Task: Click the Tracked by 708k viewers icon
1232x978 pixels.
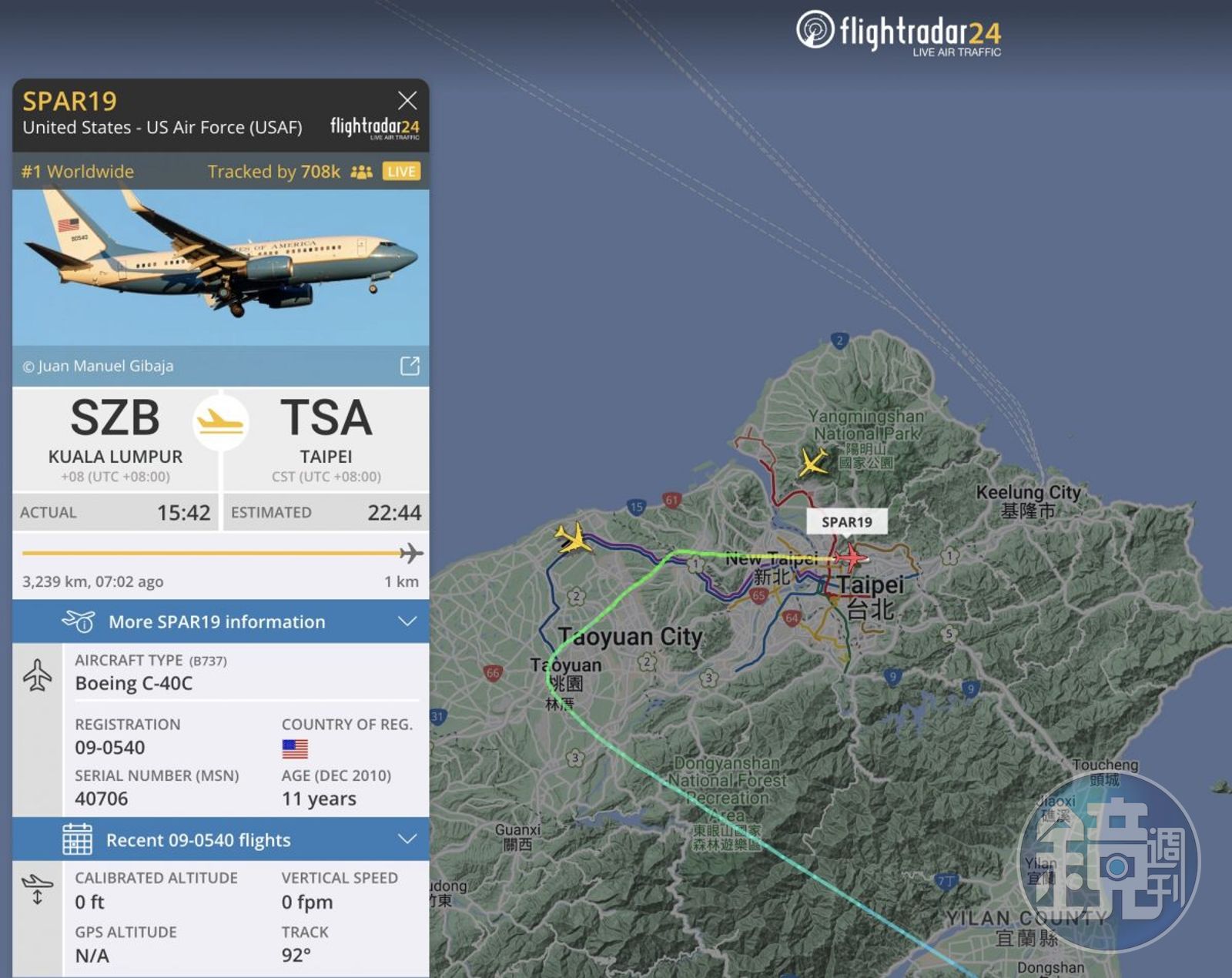Action: [361, 172]
